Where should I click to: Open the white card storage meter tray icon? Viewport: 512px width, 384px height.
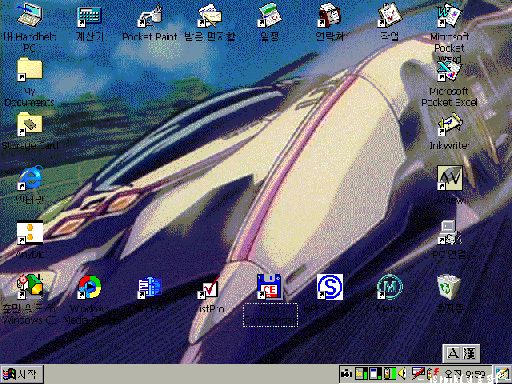pyautogui.click(x=375, y=374)
